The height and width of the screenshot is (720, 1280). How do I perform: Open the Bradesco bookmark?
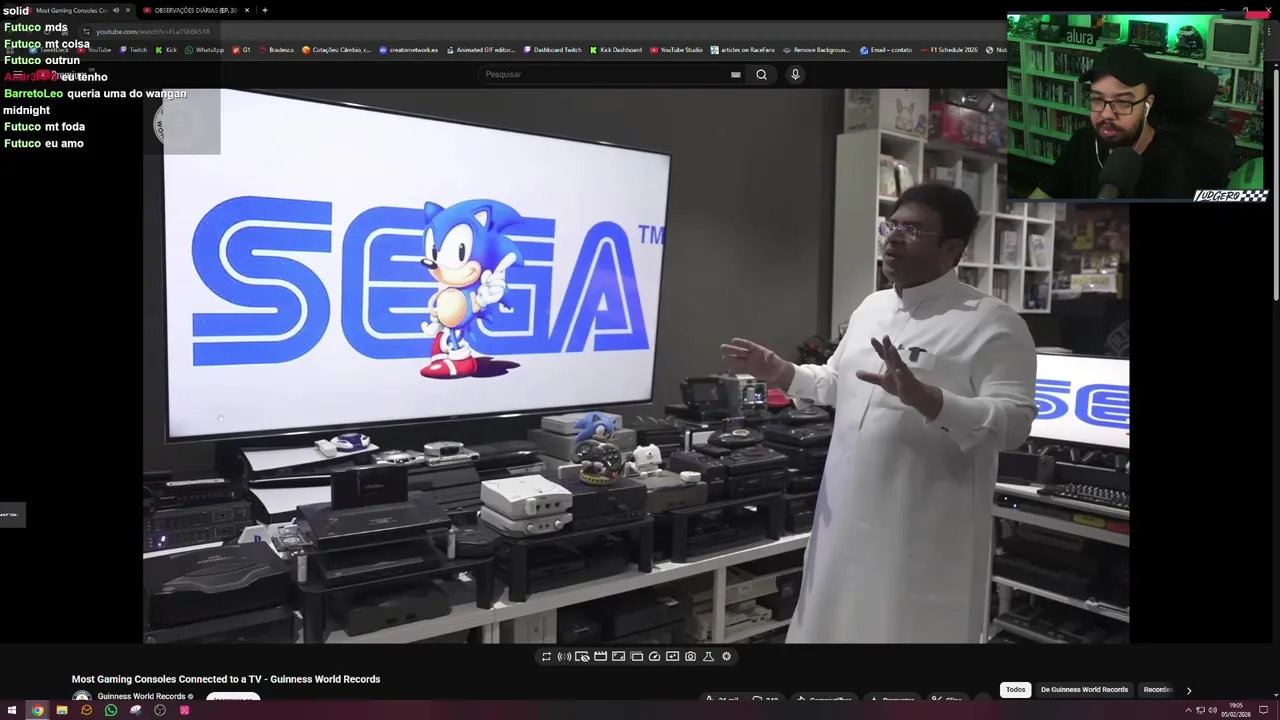coord(276,50)
